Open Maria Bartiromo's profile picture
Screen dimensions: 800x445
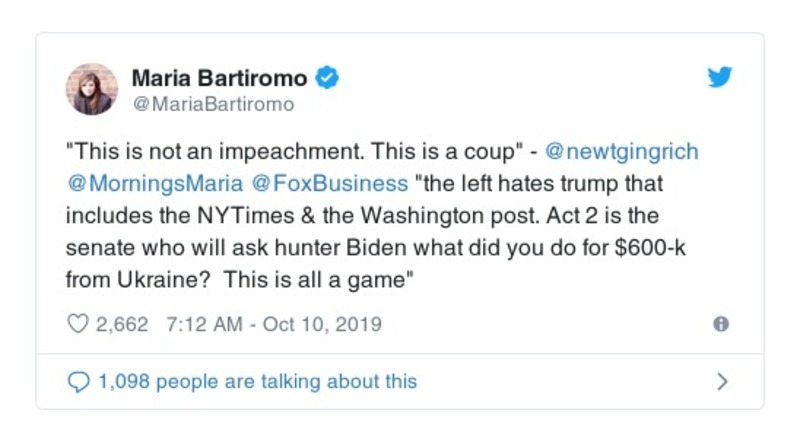coord(92,89)
